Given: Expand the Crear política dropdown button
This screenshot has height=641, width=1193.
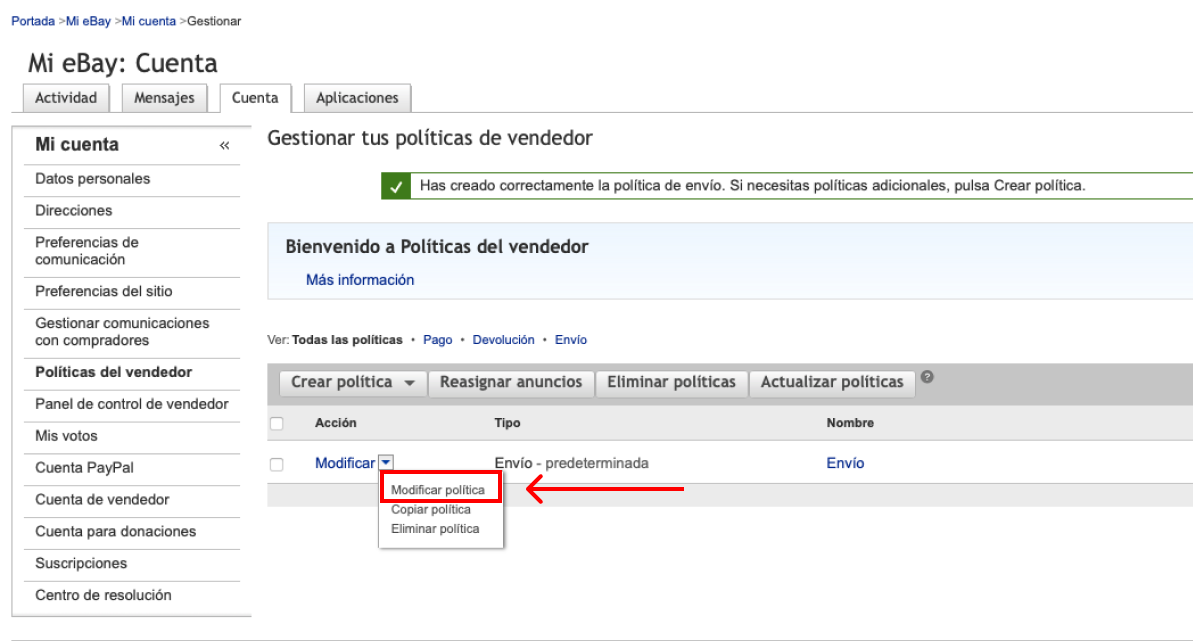Looking at the screenshot, I should point(352,382).
